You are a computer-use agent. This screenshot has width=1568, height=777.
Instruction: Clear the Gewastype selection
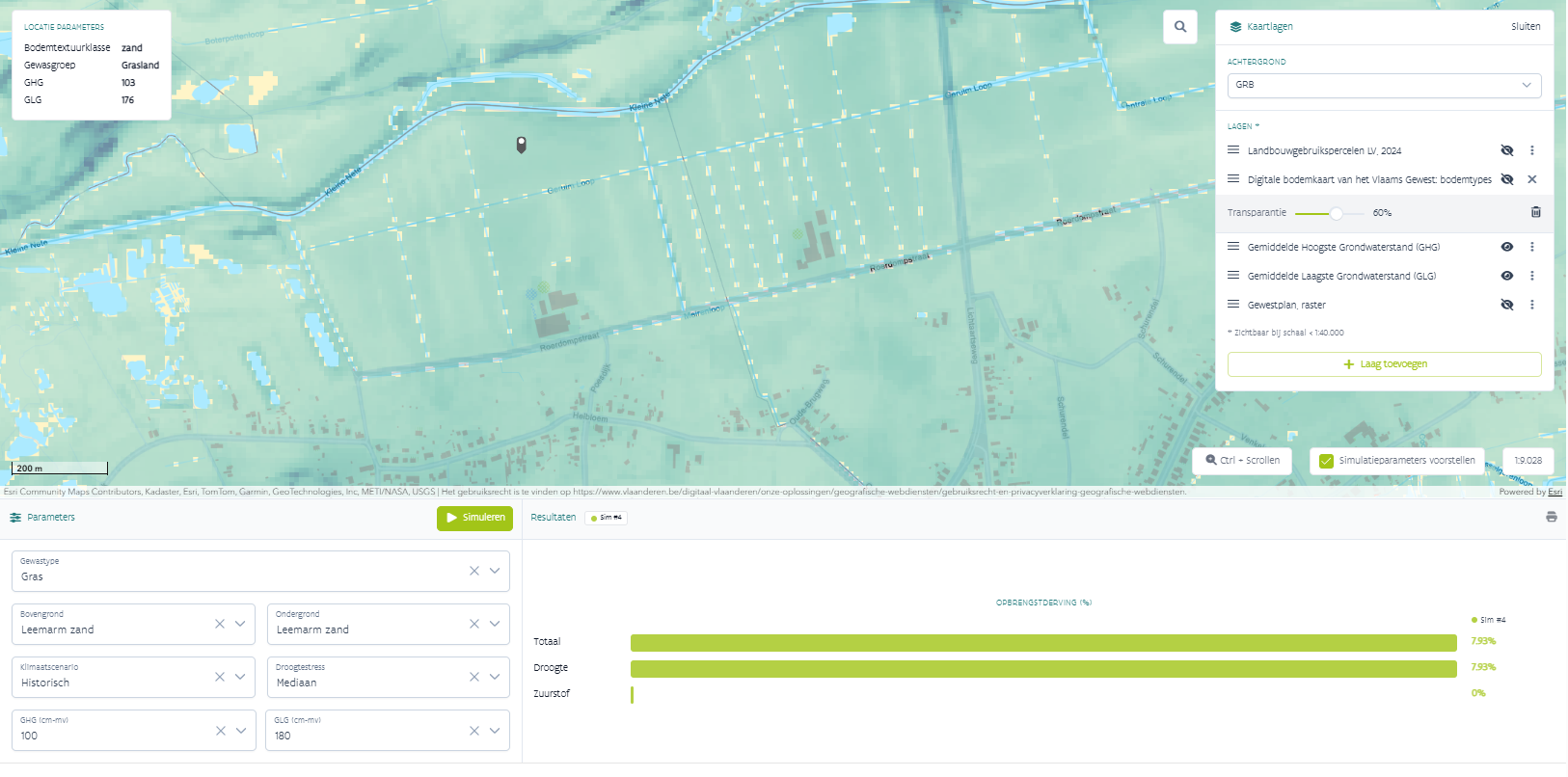(x=474, y=571)
